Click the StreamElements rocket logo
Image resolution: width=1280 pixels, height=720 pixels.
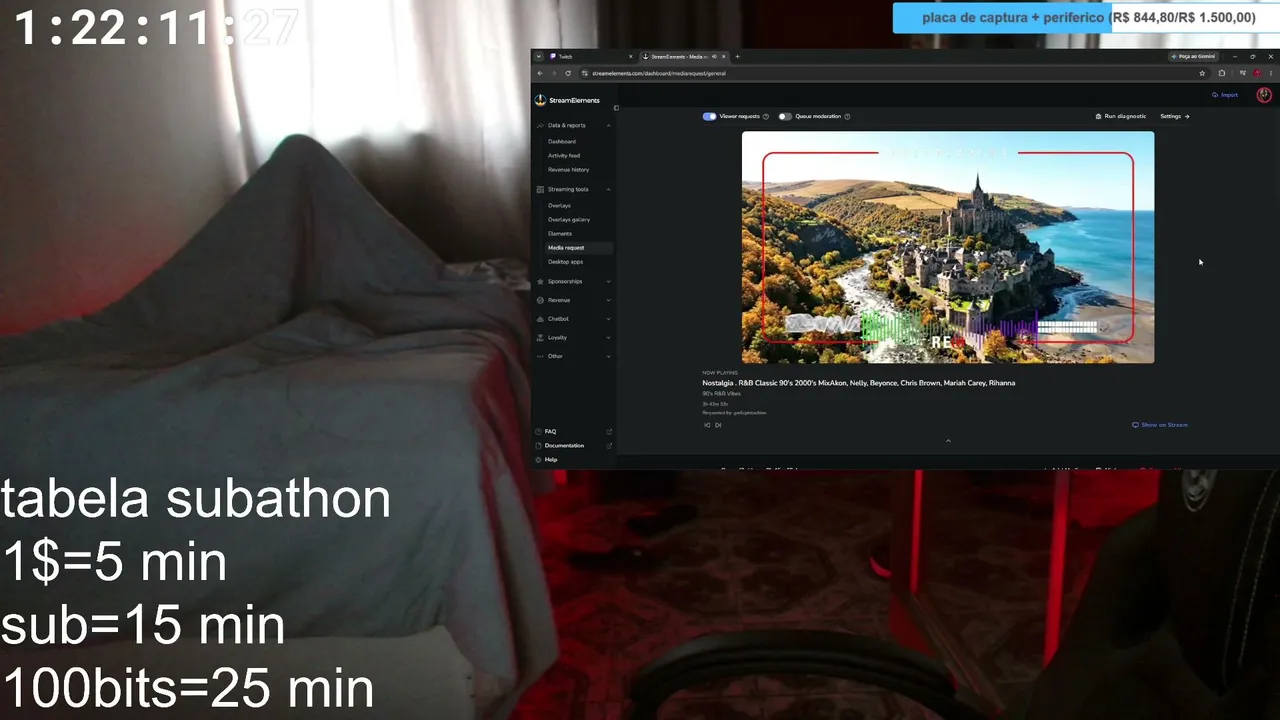coord(541,100)
